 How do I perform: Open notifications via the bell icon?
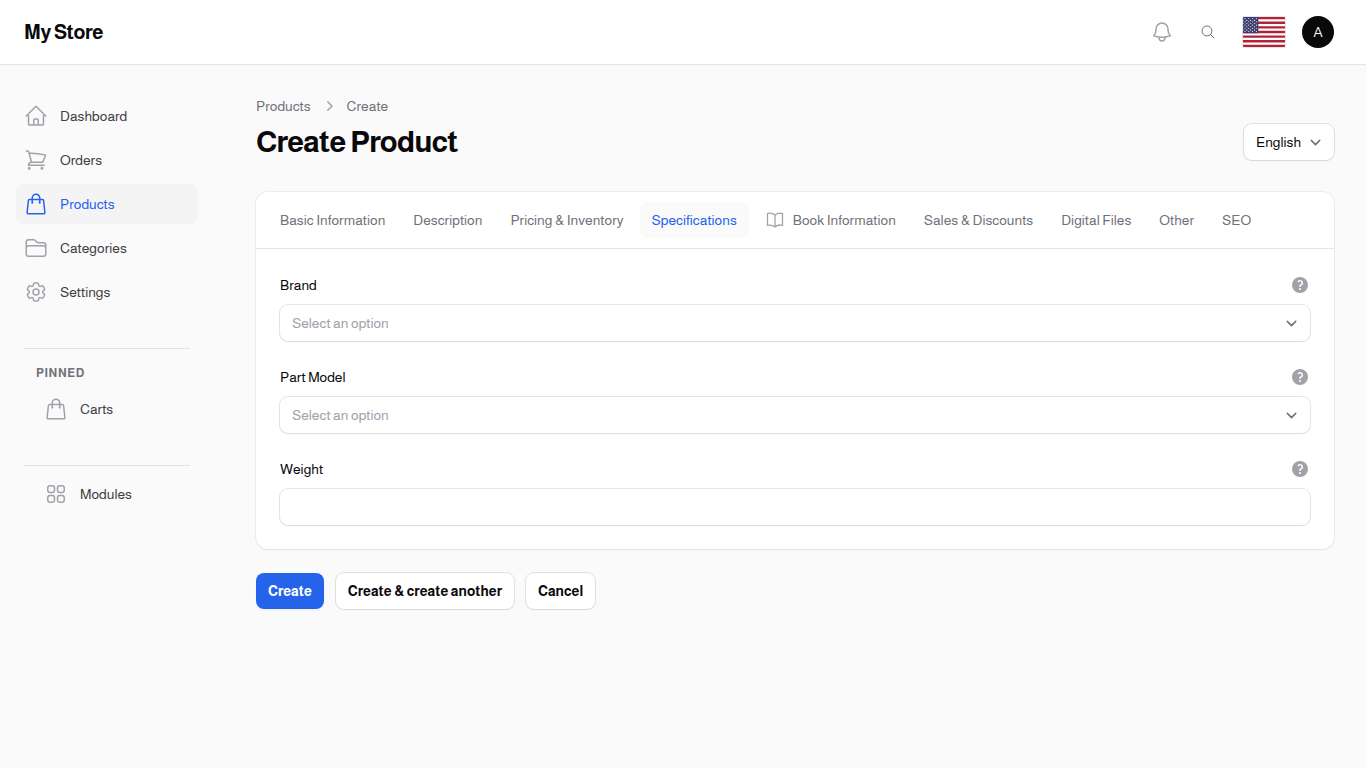1161,31
